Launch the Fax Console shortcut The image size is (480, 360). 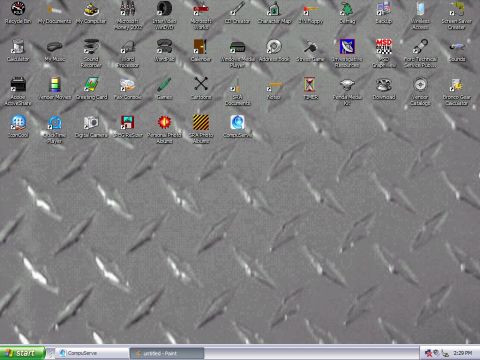click(128, 85)
